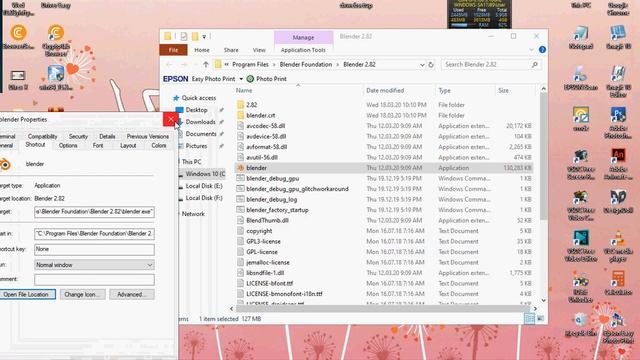Select Windows 10 (C:) drive

(x=205, y=174)
